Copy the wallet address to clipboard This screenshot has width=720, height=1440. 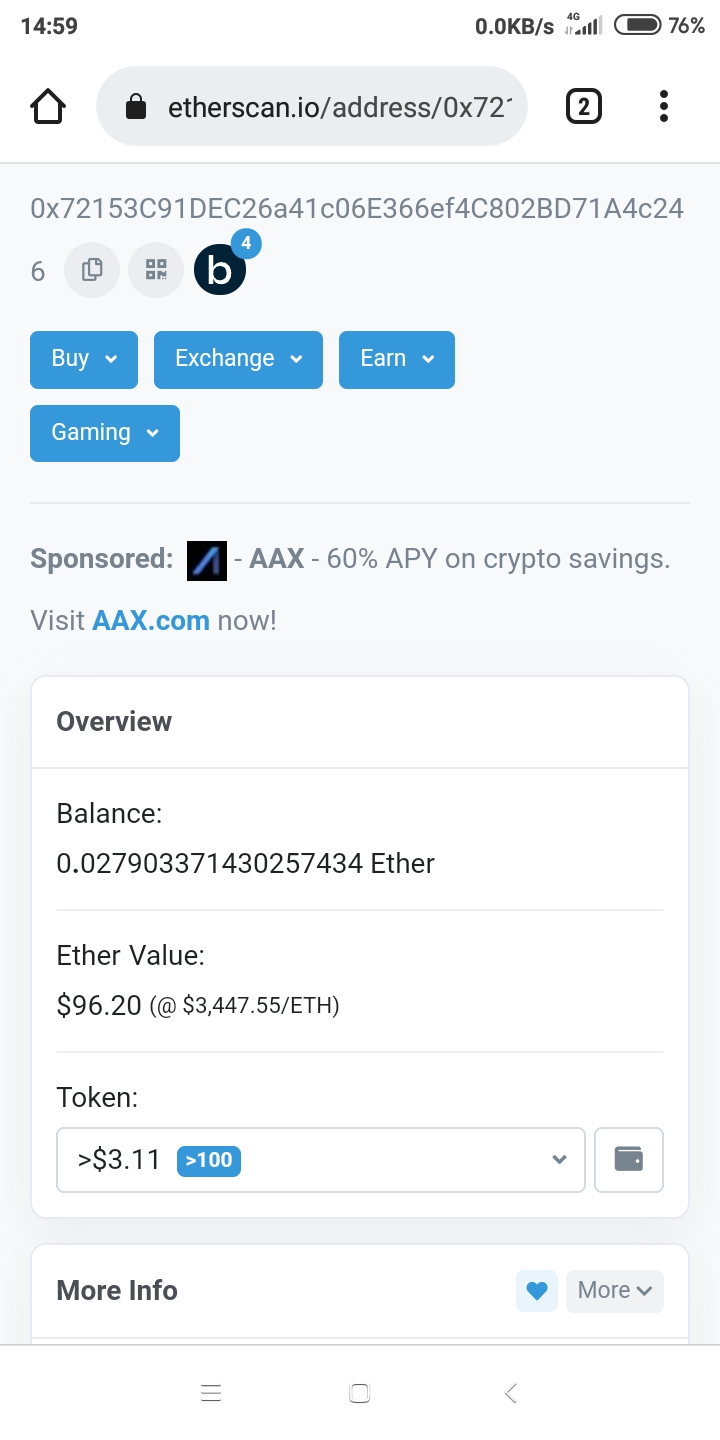92,270
